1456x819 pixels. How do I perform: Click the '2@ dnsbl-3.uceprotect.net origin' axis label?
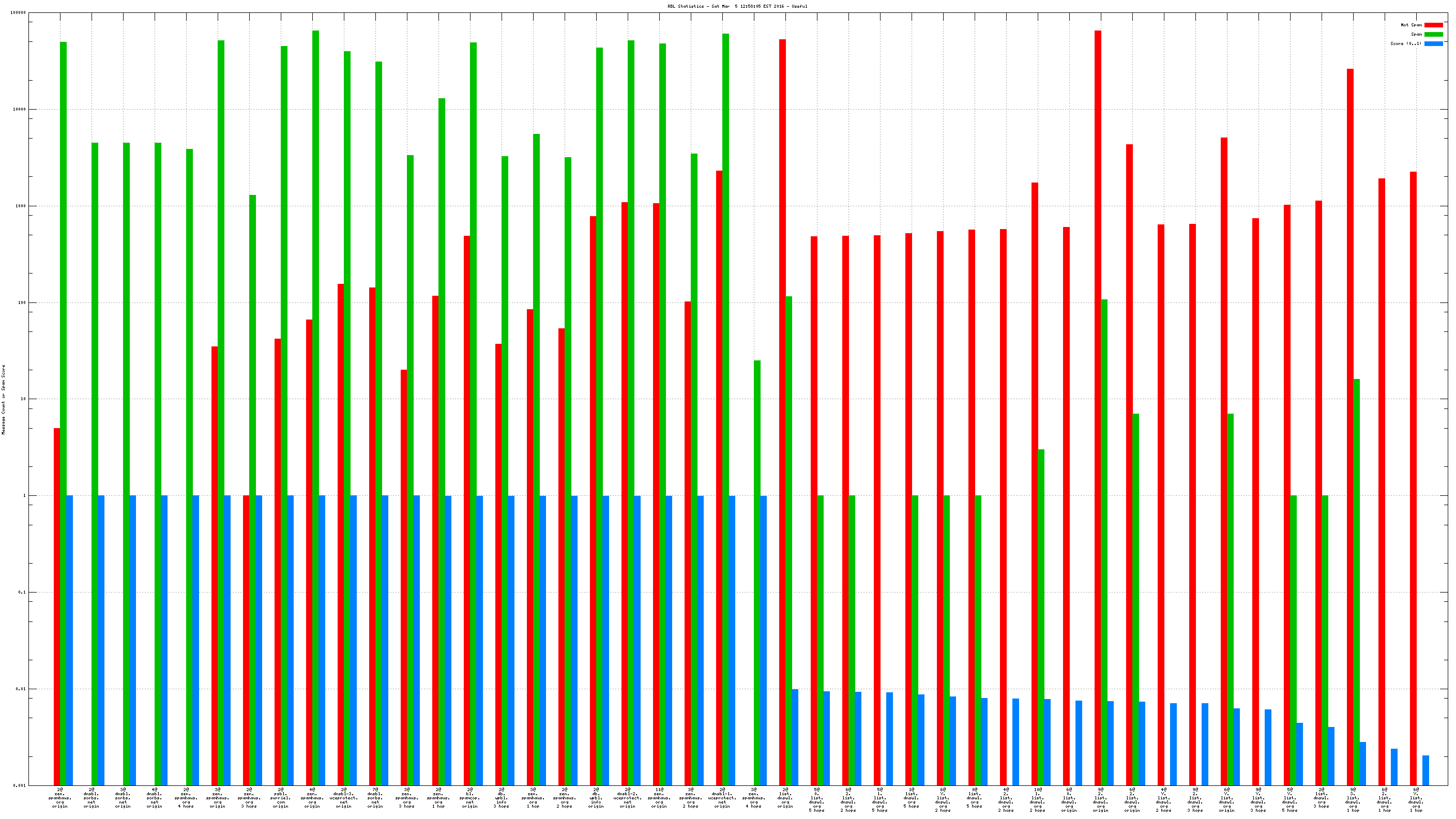[344, 797]
